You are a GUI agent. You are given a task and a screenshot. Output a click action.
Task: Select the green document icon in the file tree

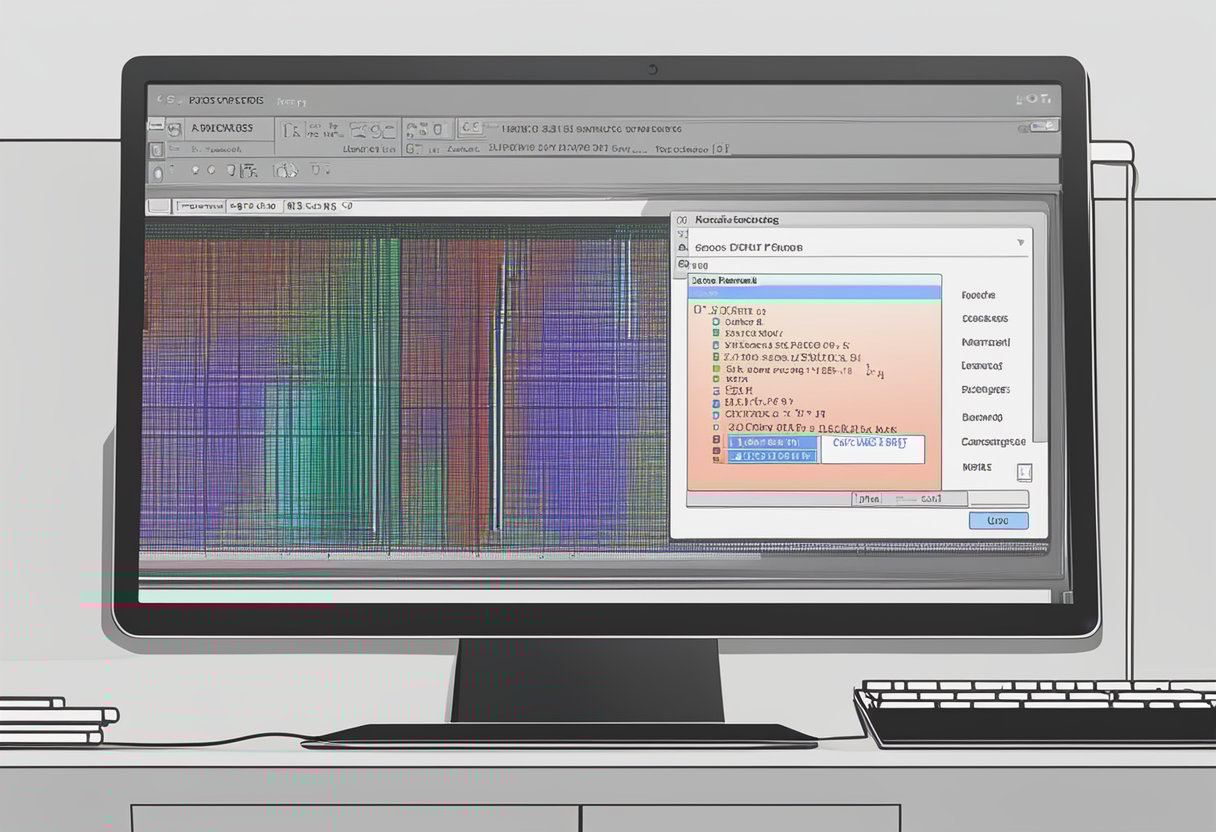(x=714, y=333)
